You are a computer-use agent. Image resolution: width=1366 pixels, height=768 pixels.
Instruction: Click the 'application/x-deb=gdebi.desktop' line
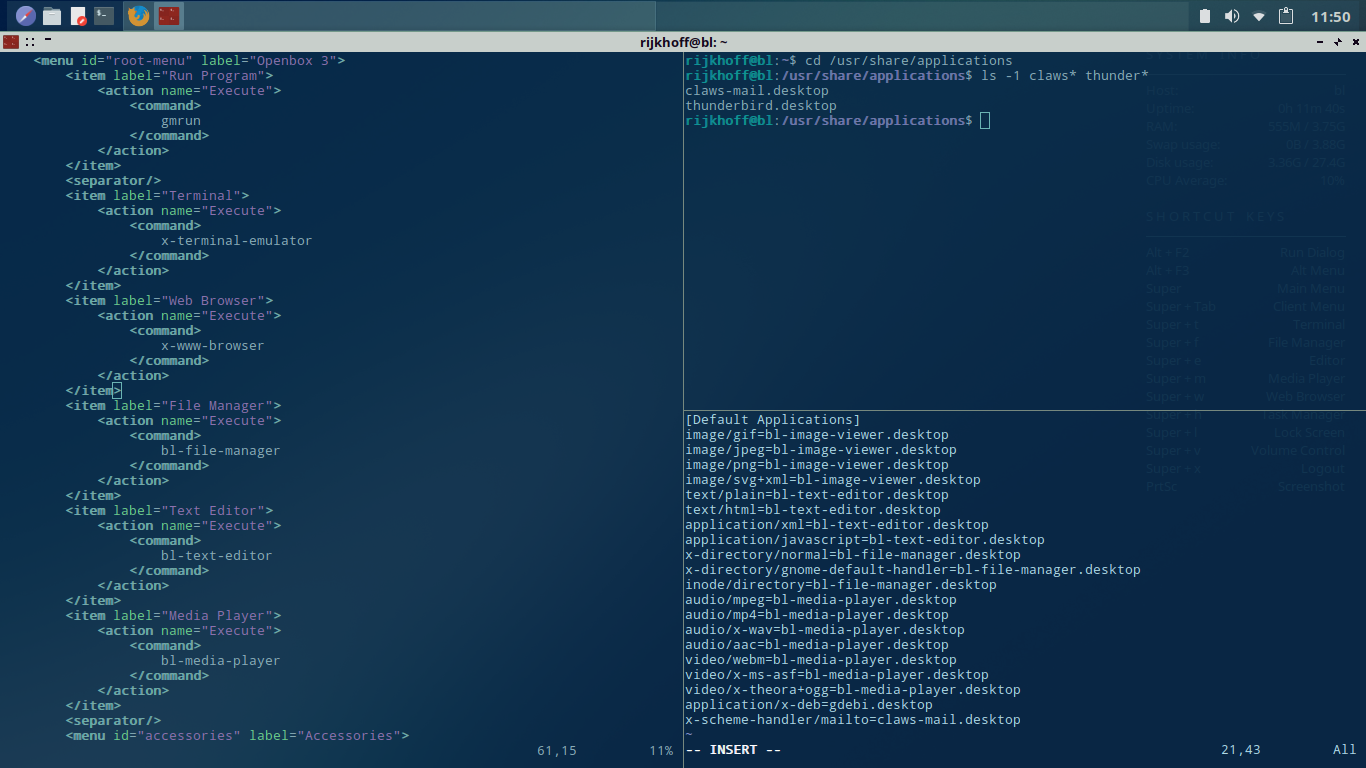pyautogui.click(x=809, y=704)
